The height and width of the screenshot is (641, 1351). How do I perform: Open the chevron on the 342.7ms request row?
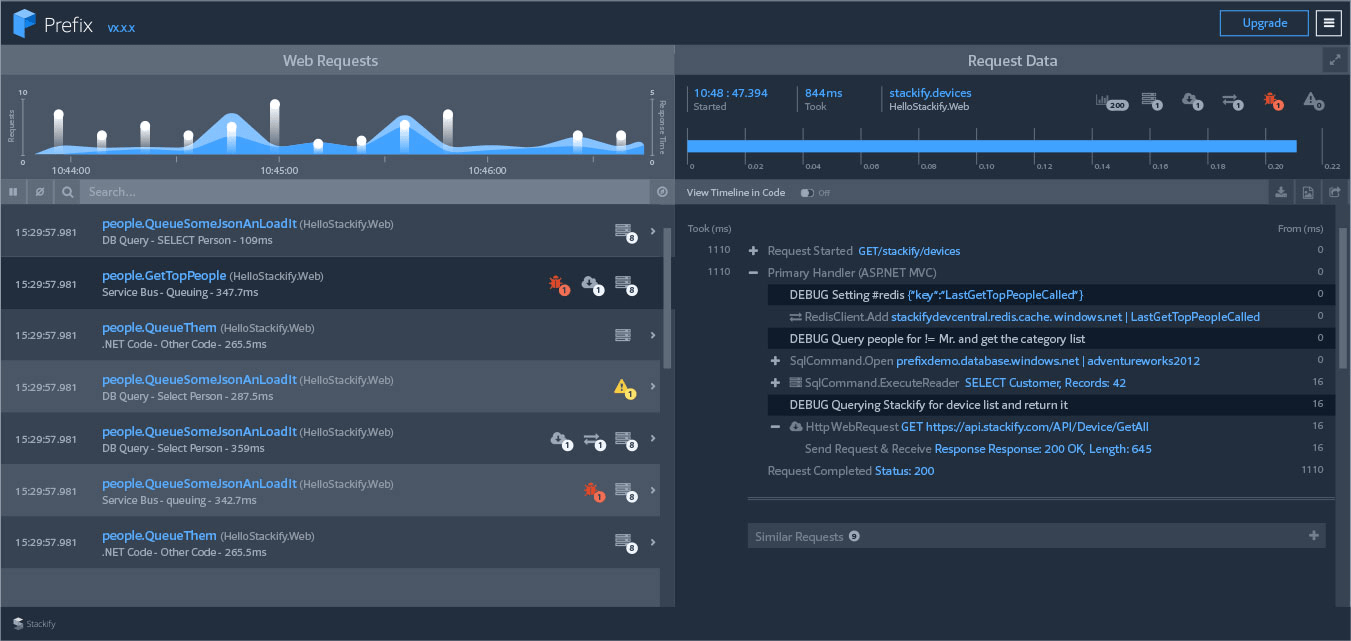653,490
